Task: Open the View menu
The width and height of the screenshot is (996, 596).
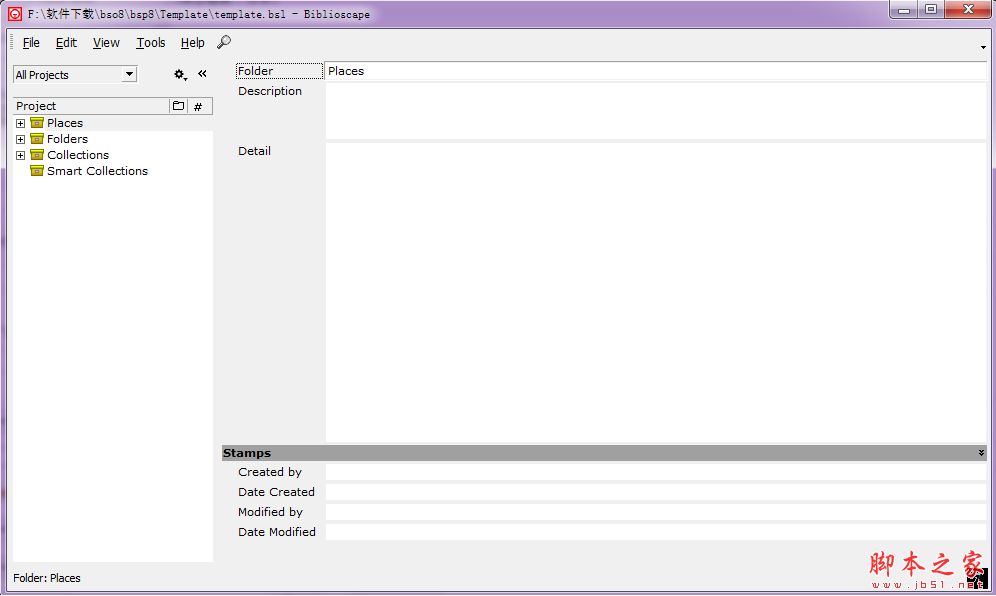Action: tap(106, 43)
